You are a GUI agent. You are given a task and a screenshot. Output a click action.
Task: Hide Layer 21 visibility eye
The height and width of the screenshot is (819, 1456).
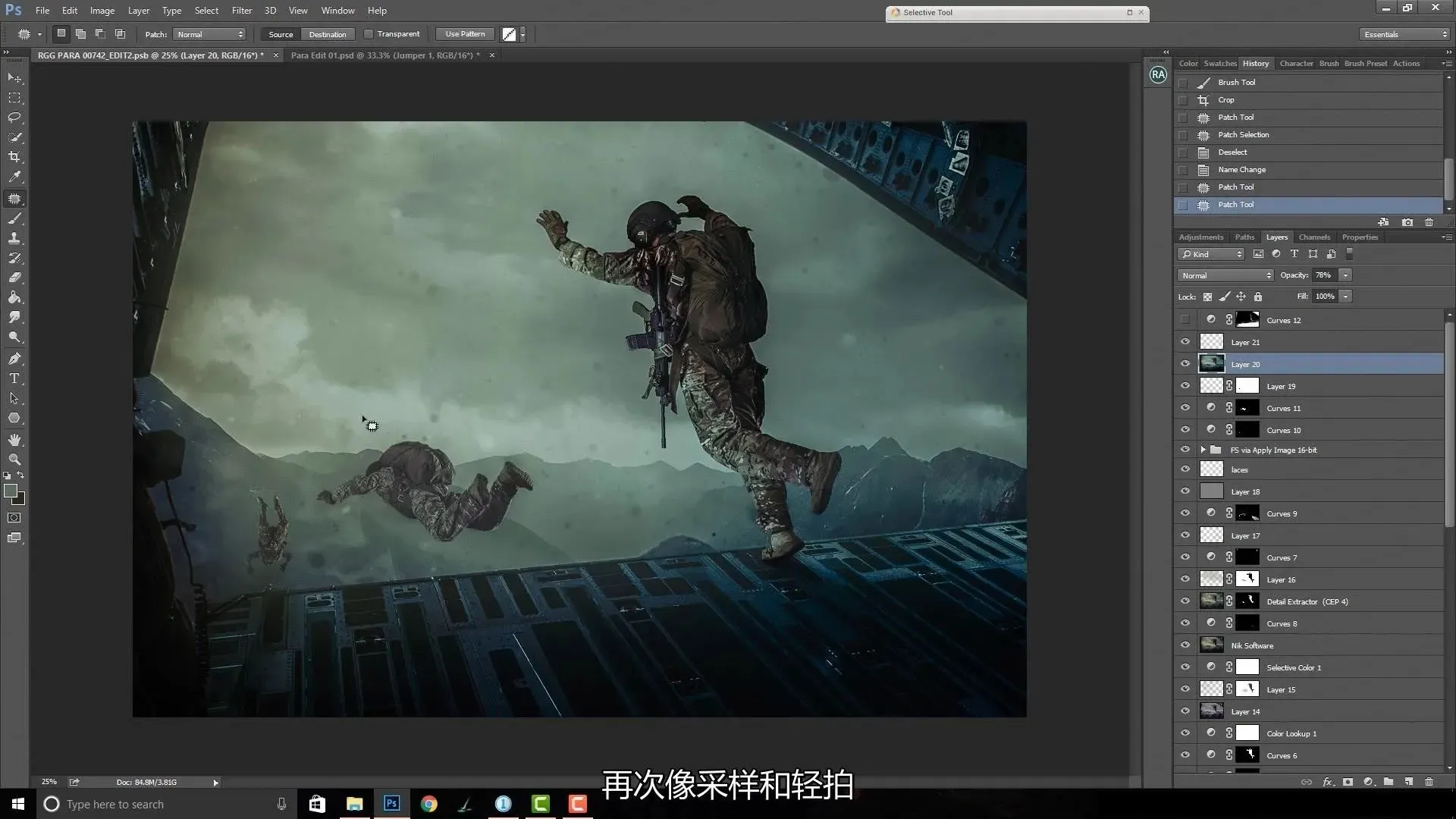[1185, 342]
